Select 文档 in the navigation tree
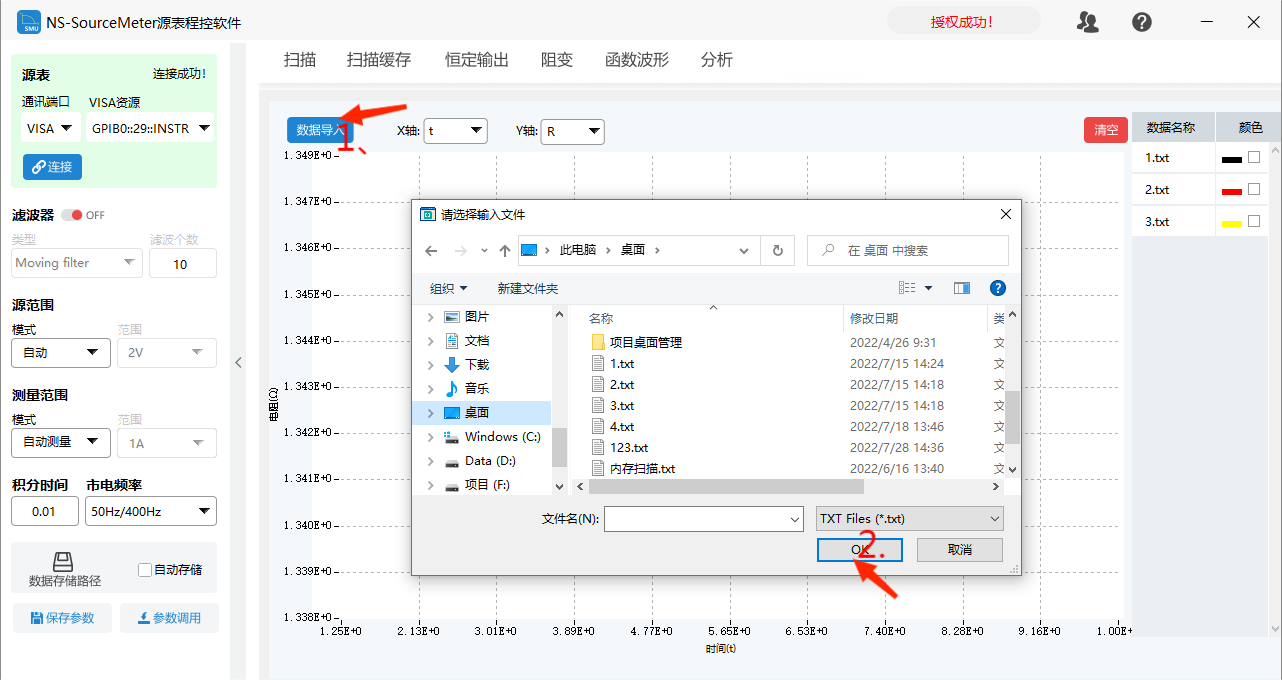Screen dimensions: 1282x680 point(477,341)
